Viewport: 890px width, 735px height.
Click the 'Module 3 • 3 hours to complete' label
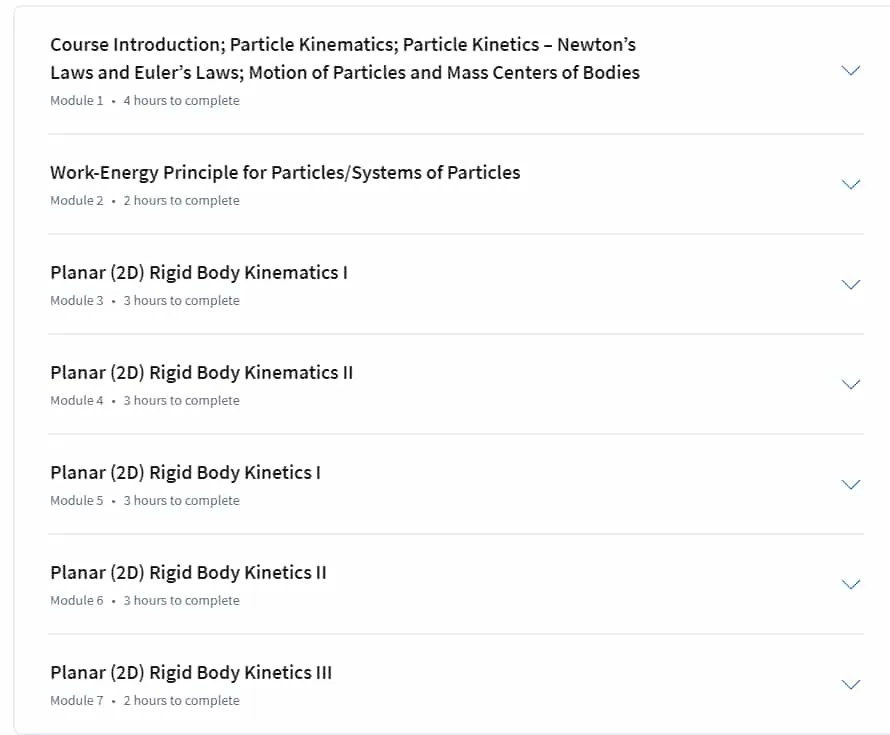(145, 300)
